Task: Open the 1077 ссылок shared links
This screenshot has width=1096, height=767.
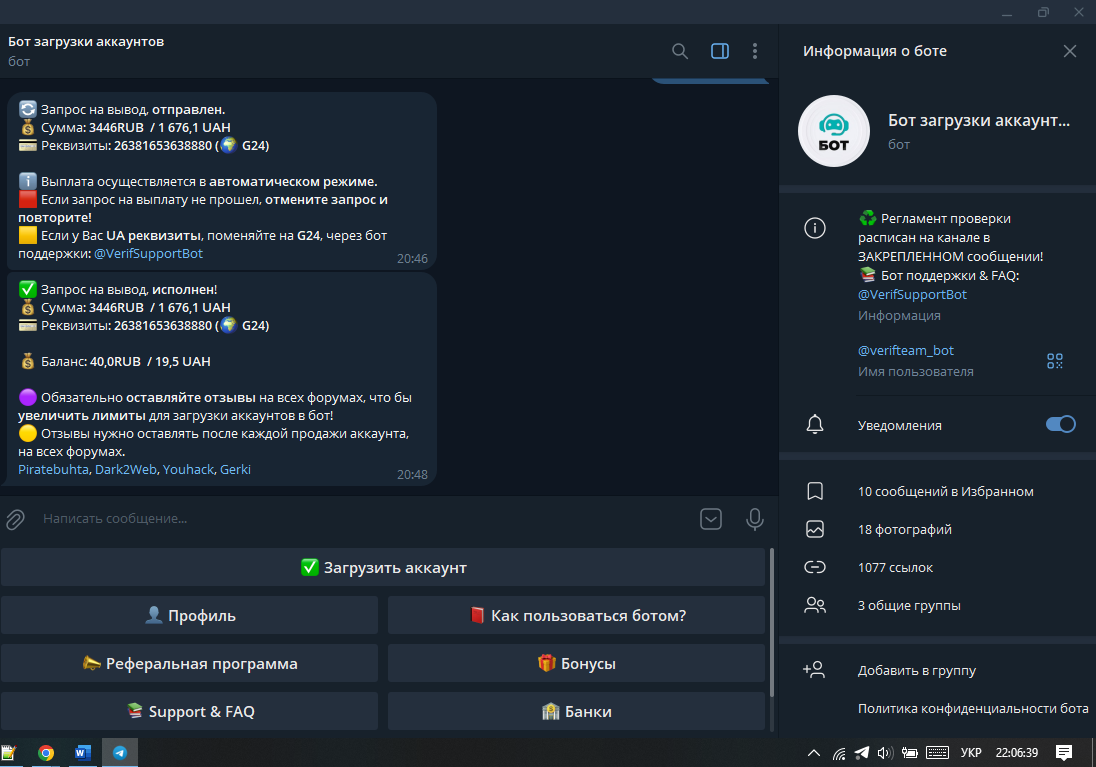Action: (895, 567)
